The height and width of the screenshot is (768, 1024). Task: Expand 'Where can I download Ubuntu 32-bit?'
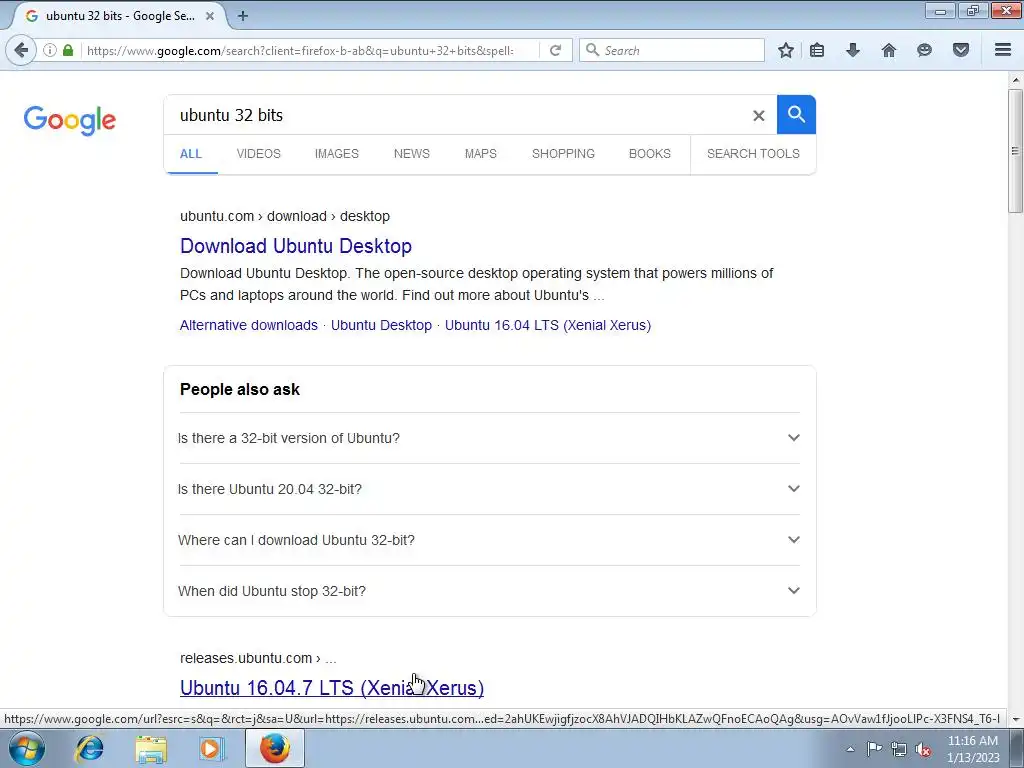pos(489,540)
